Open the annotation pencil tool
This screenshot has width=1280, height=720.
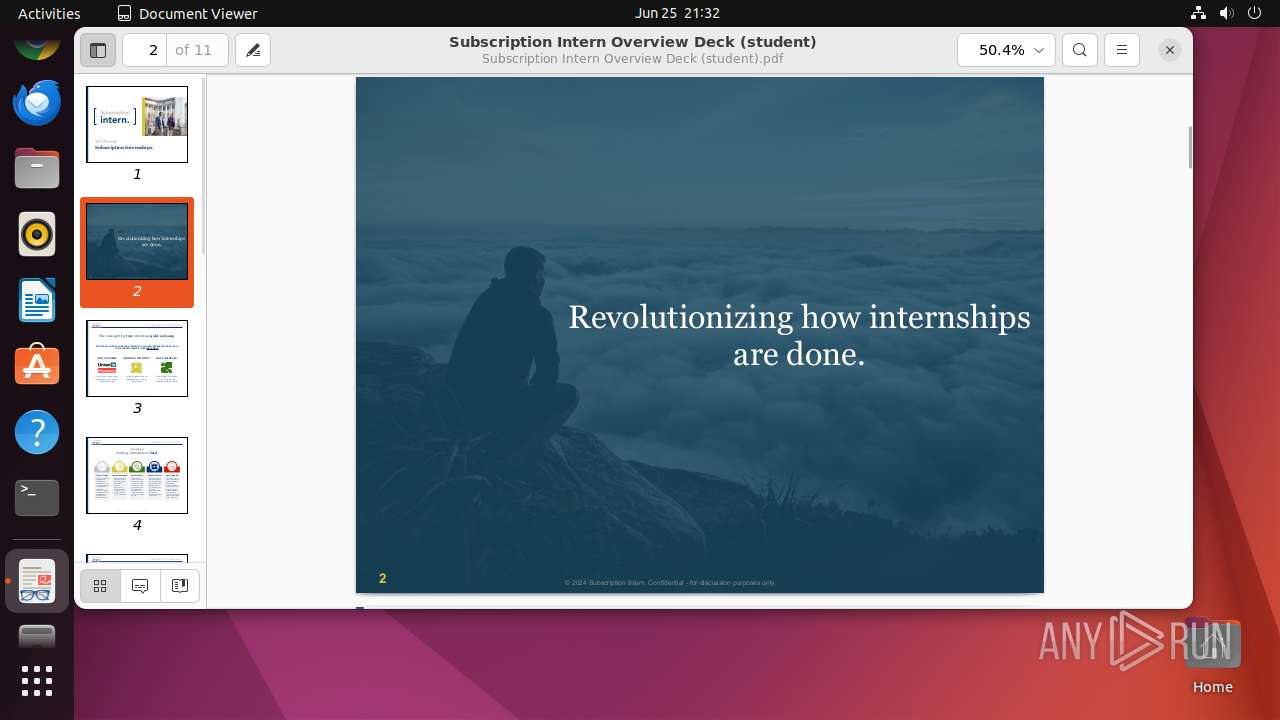pyautogui.click(x=253, y=50)
